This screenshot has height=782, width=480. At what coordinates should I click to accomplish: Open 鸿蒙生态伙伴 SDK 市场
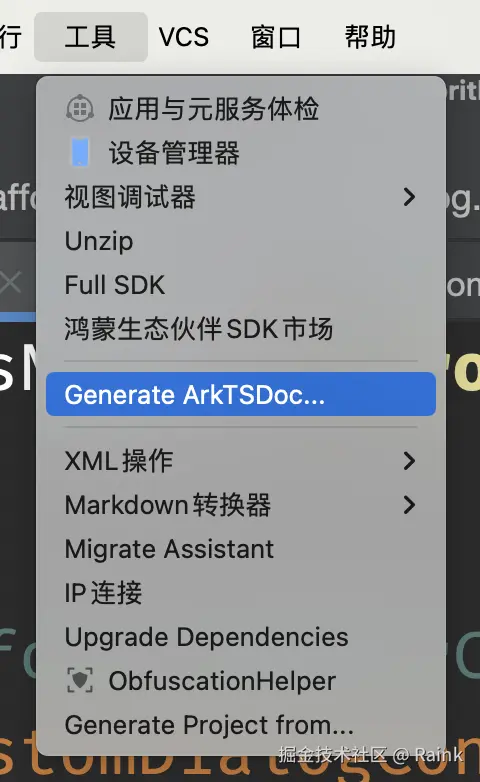(x=241, y=329)
